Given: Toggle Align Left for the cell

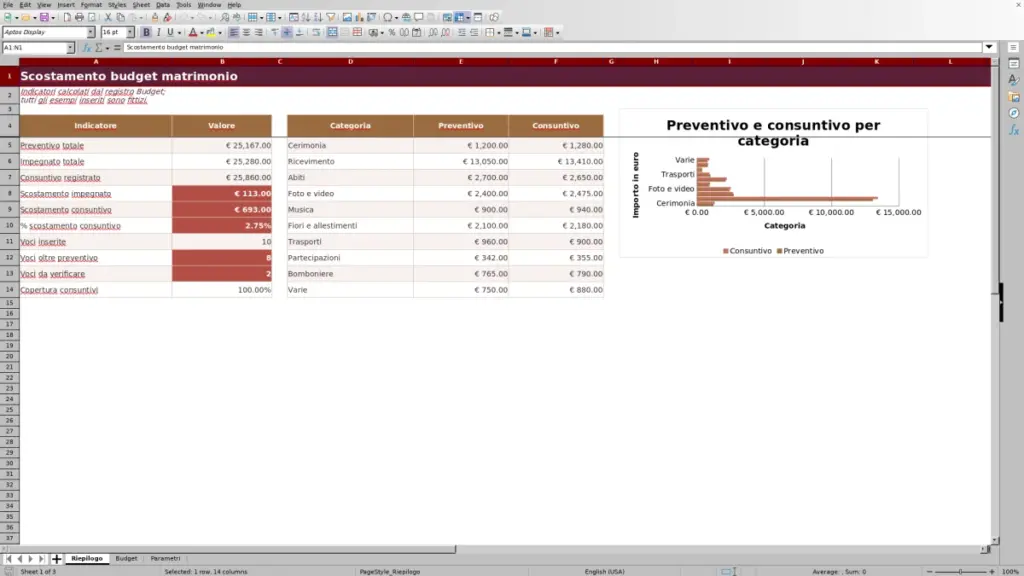Looking at the screenshot, I should click(x=233, y=33).
